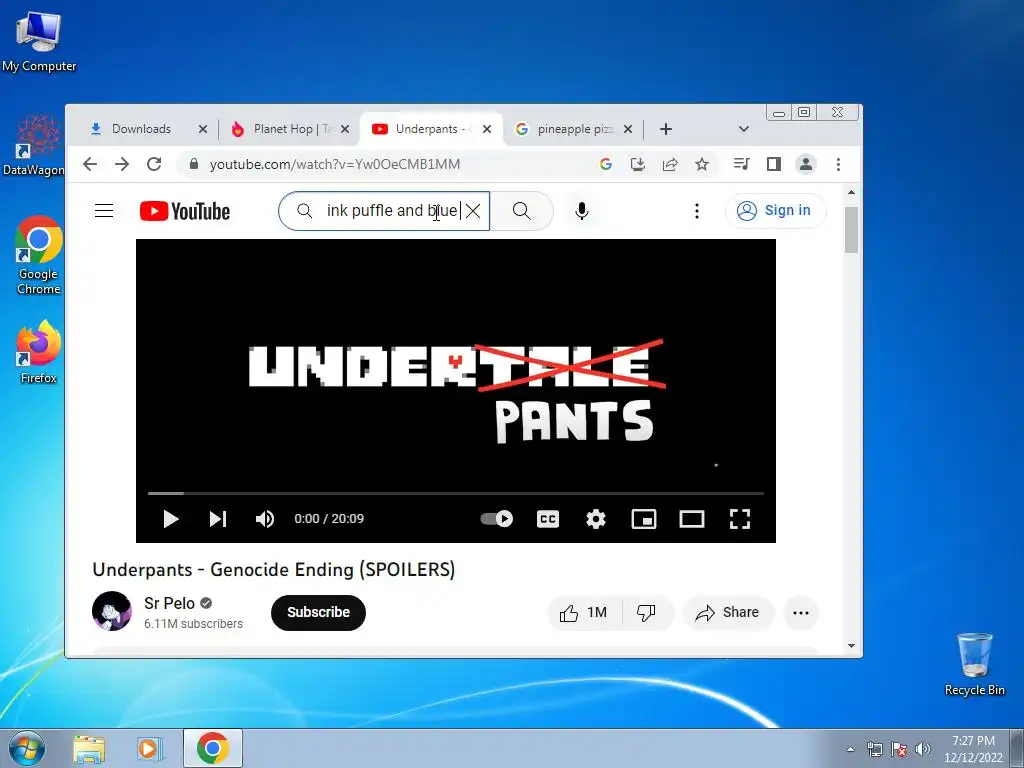Open taskbar clock showing 7:27 PM
This screenshot has height=768, width=1024.
973,749
